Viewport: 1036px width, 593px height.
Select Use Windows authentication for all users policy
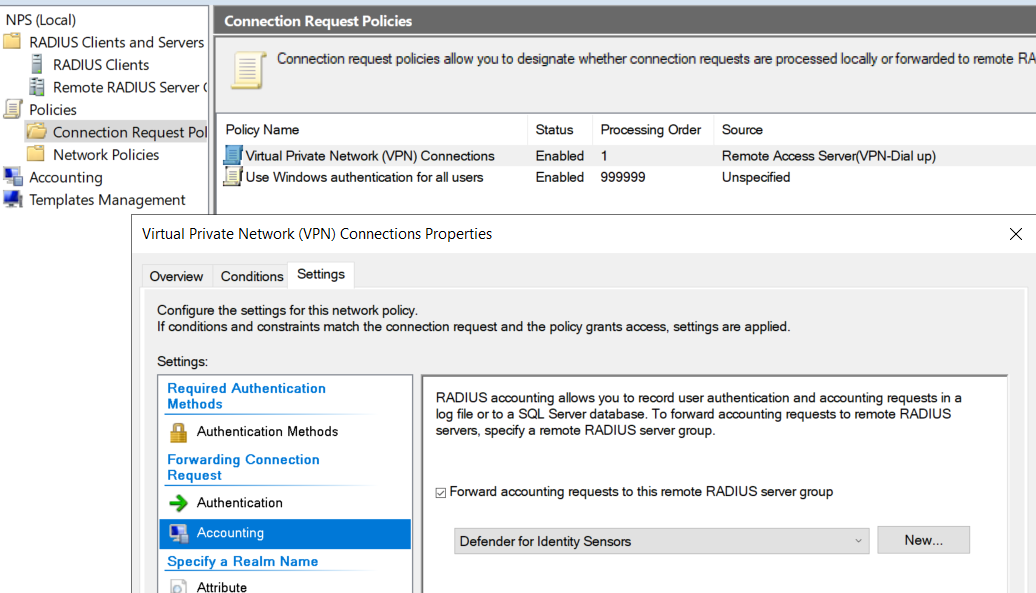364,177
